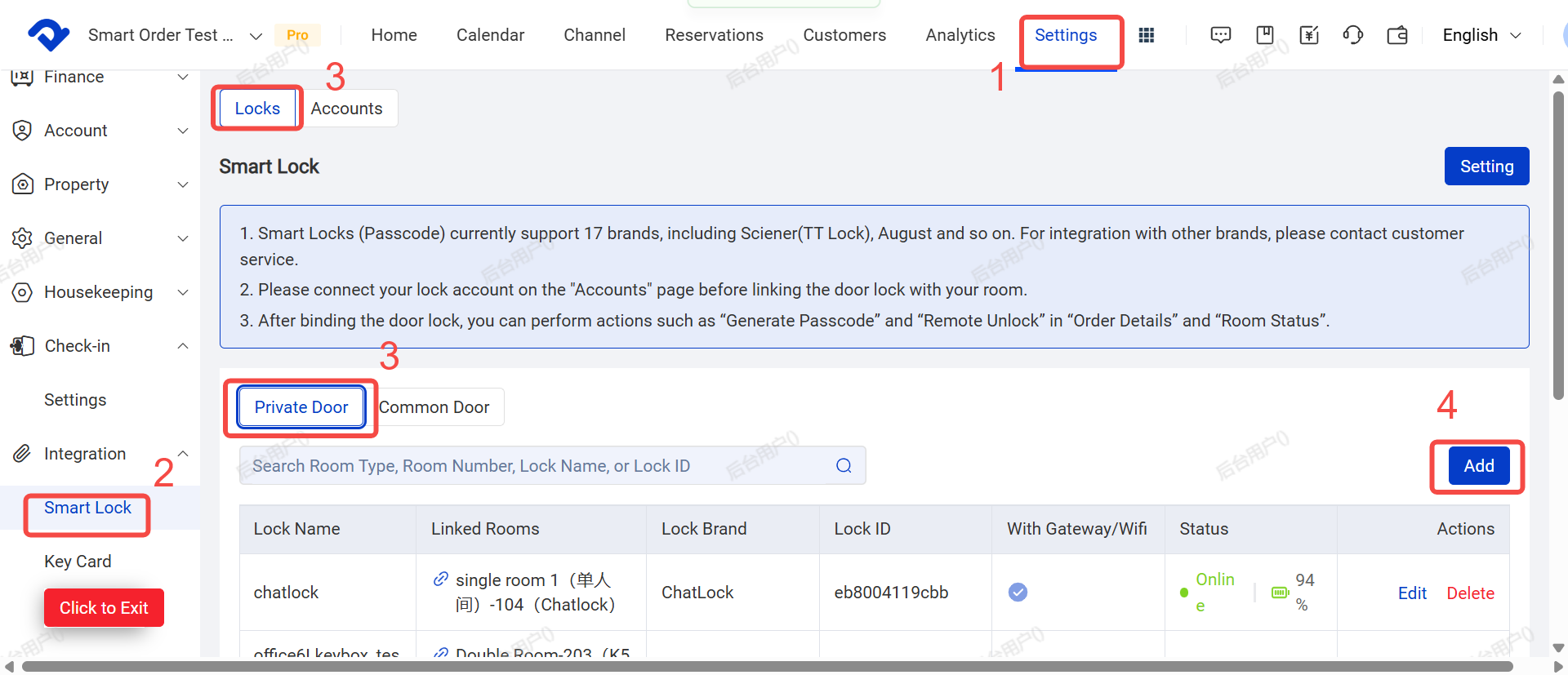Click the Finance sidebar icon

22,77
